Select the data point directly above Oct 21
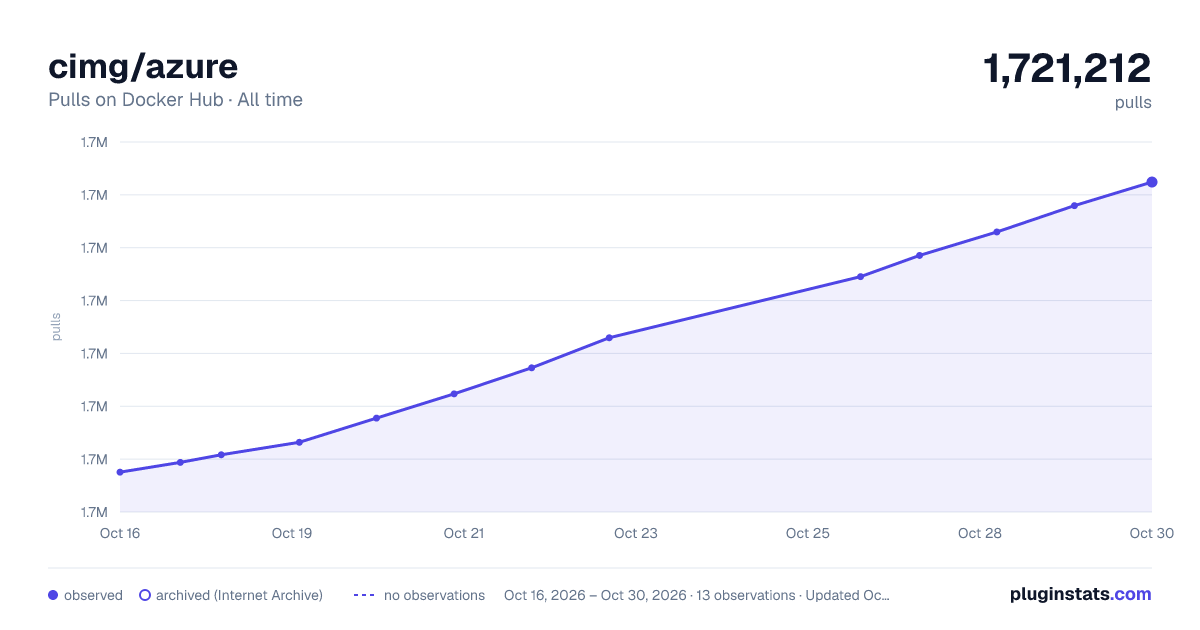This screenshot has height=630, width=1200. tap(454, 394)
